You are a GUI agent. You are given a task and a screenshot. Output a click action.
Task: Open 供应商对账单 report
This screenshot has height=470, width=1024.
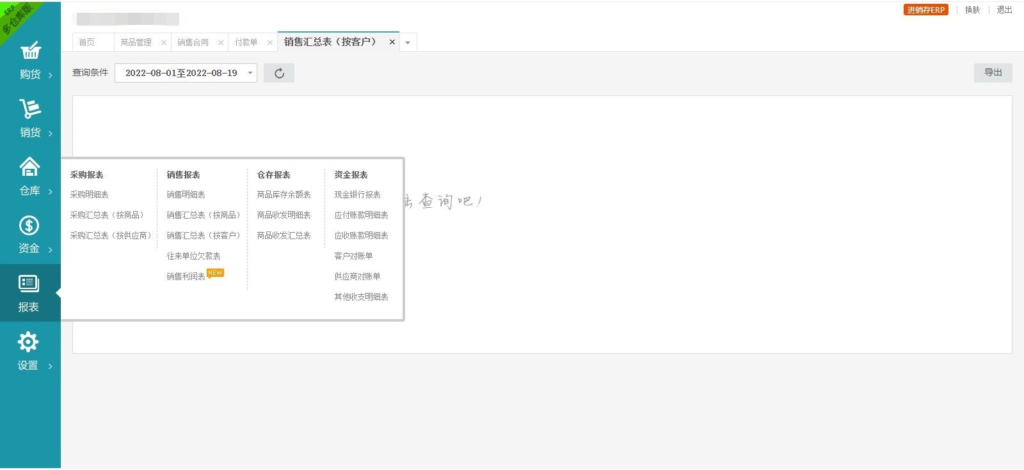coord(357,276)
